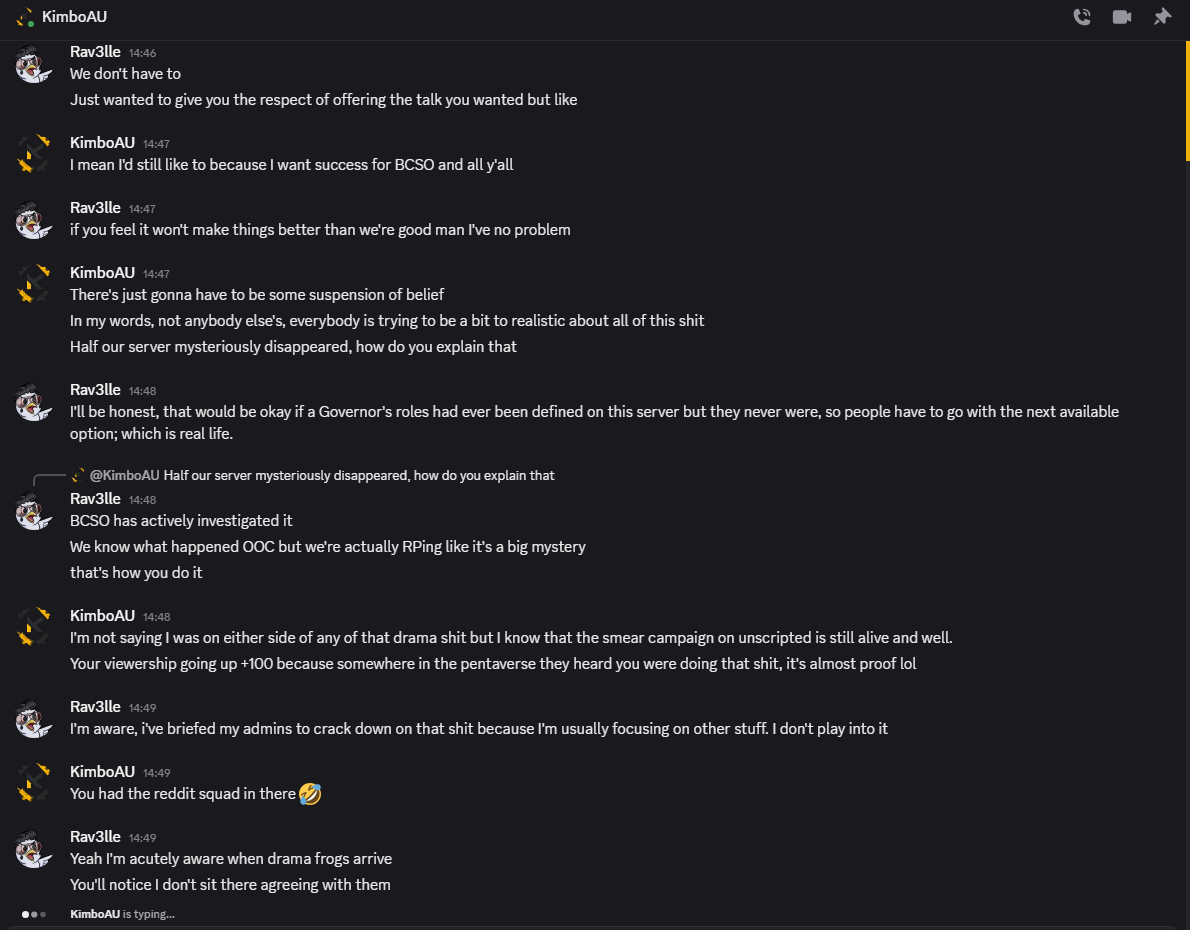The width and height of the screenshot is (1190, 930).
Task: Open Rav3lle's avatar beside "I'll be honest" message
Action: pos(34,402)
